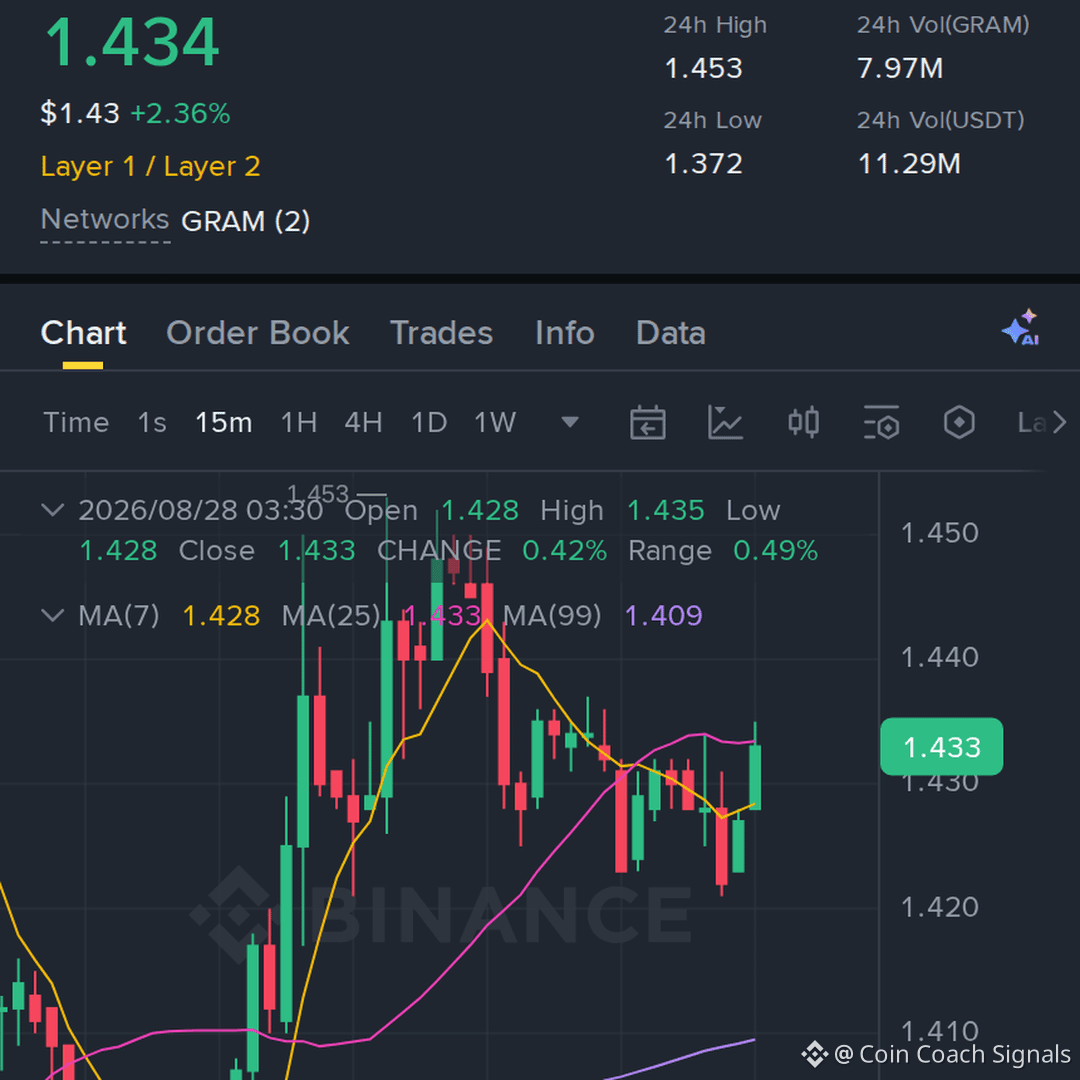This screenshot has height=1080, width=1080.
Task: Click the Range 0.49% value
Action: (x=776, y=550)
